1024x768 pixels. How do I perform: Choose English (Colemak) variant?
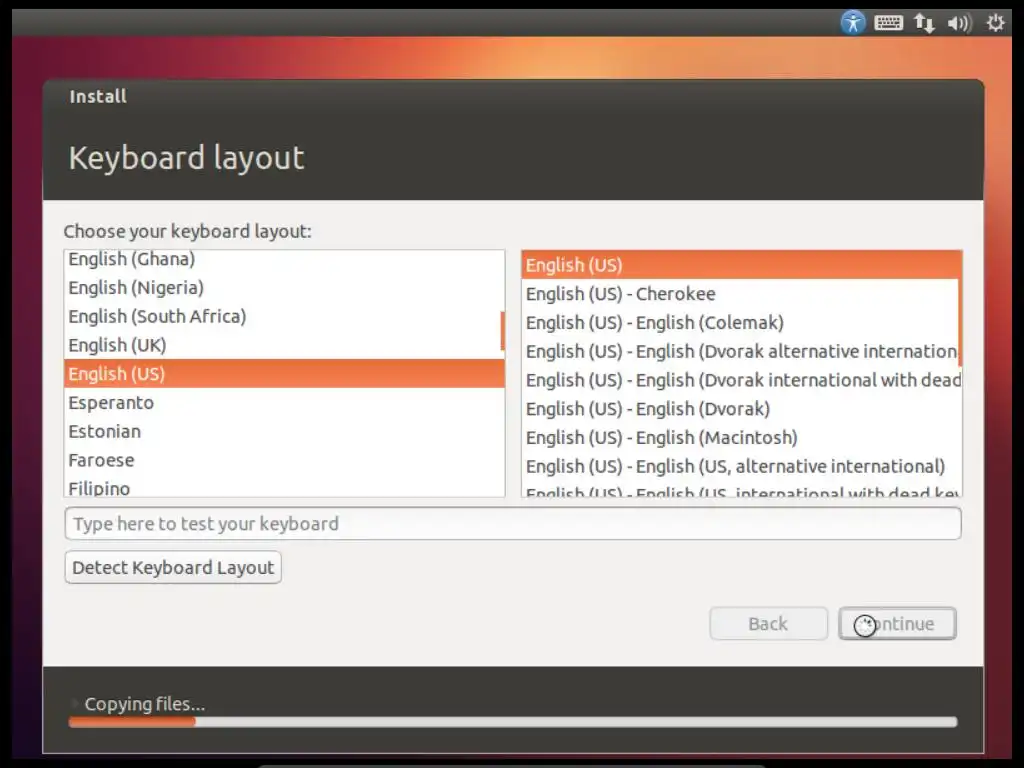pyautogui.click(x=740, y=323)
